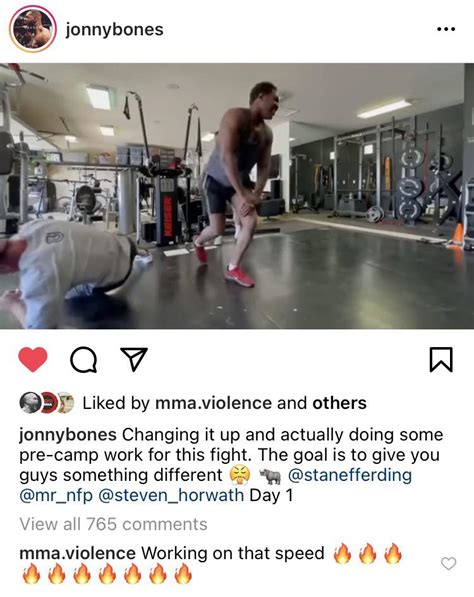The height and width of the screenshot is (597, 474).
Task: Tap the rhino emoji in the caption
Action: [x=270, y=476]
